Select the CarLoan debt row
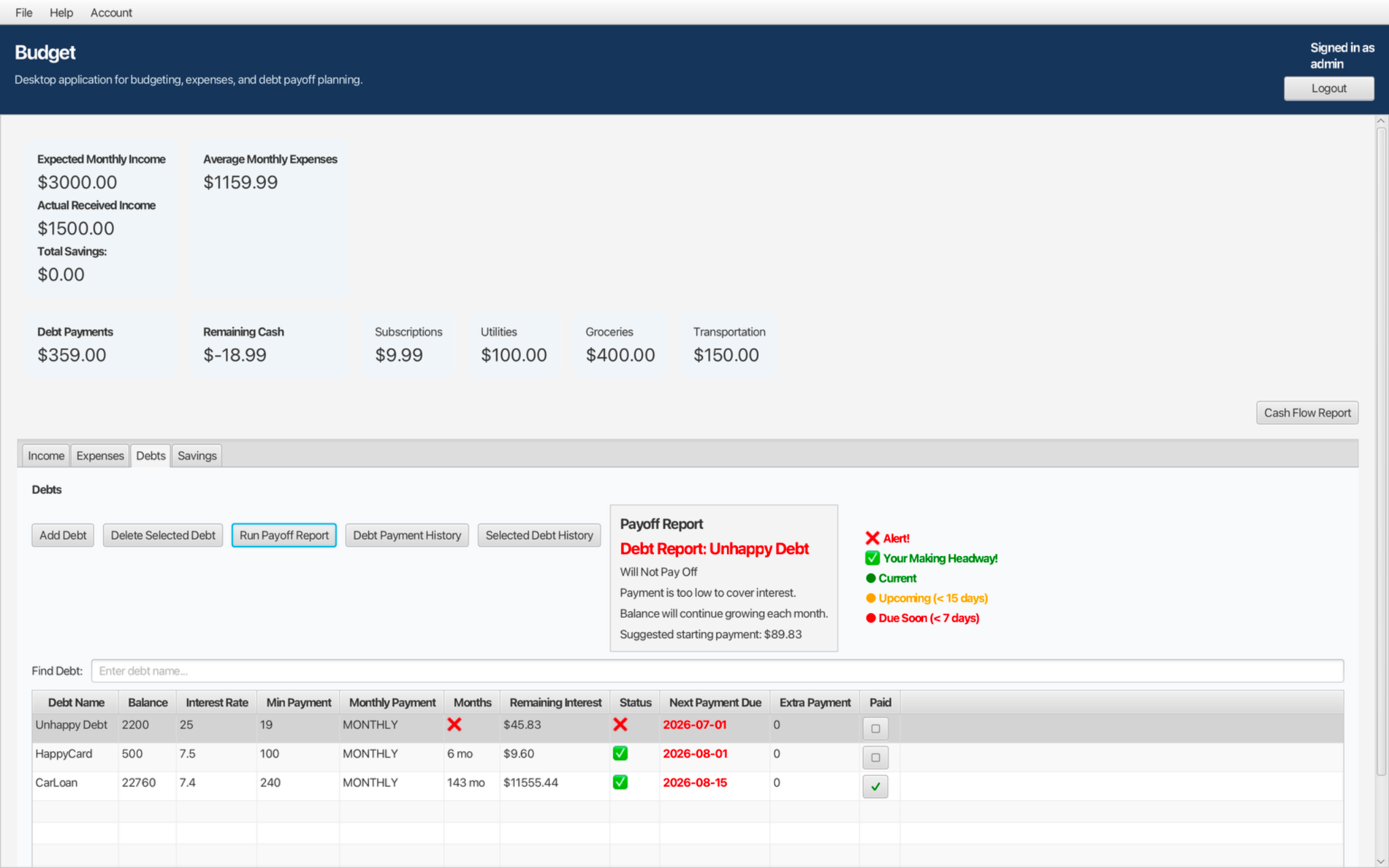 point(688,787)
